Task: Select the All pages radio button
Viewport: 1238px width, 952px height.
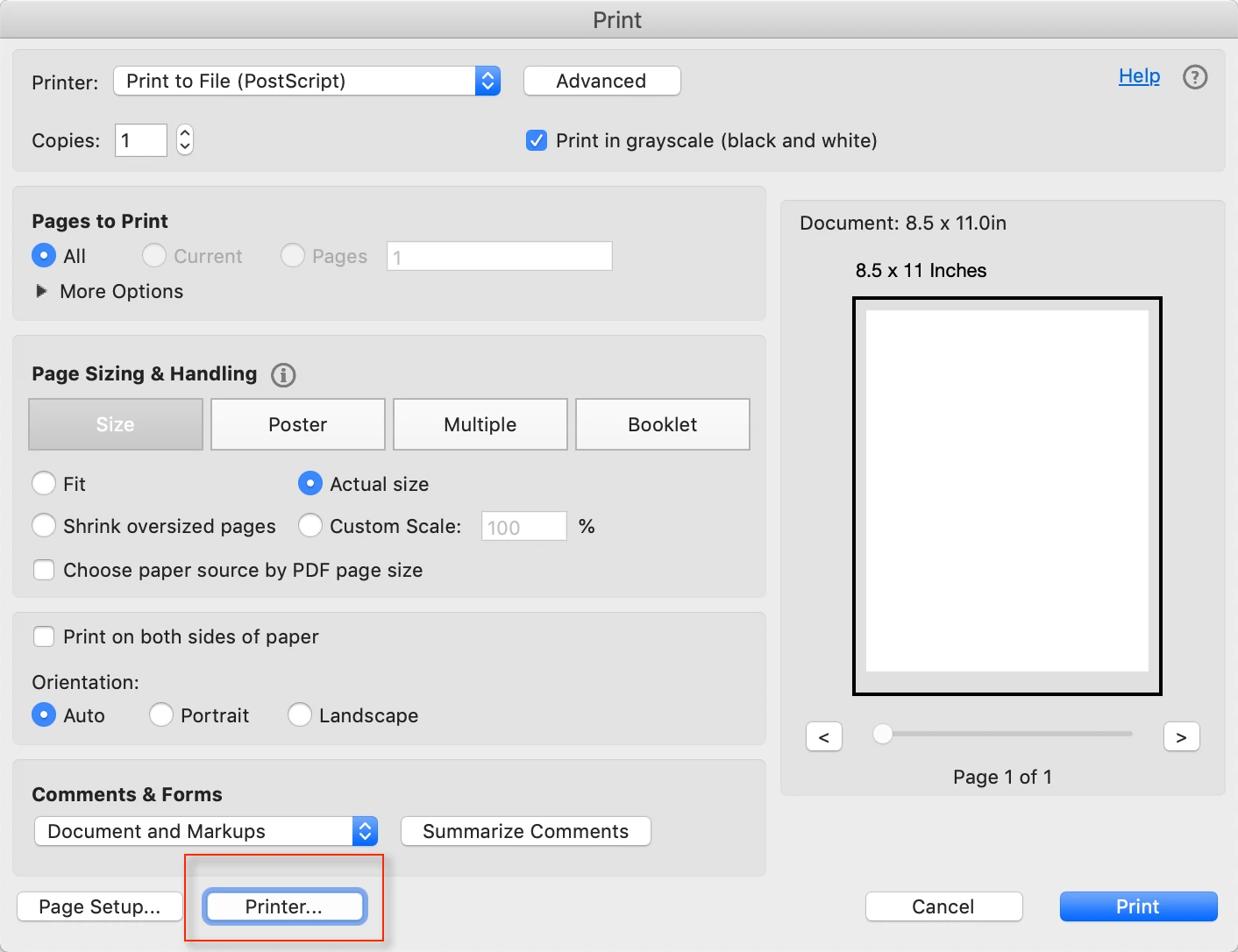Action: 44,255
